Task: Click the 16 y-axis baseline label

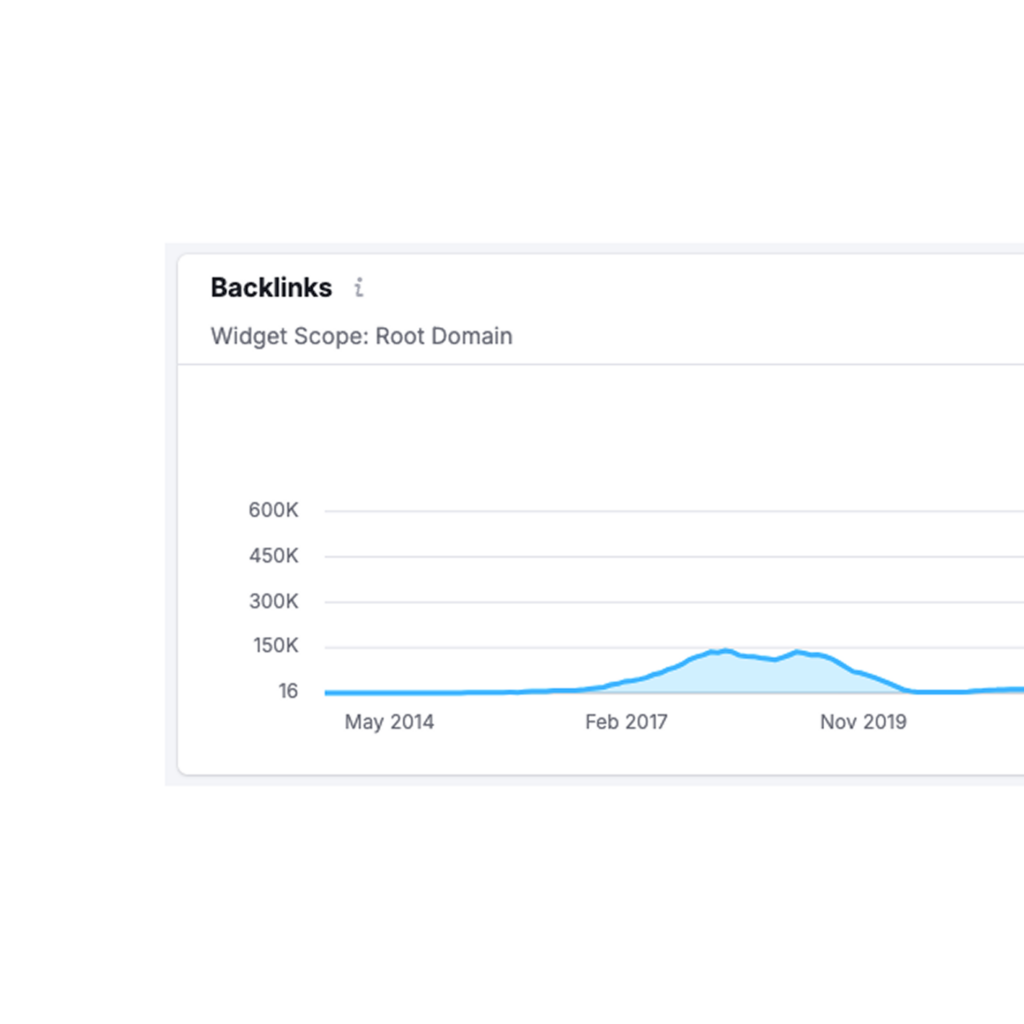Action: [288, 691]
